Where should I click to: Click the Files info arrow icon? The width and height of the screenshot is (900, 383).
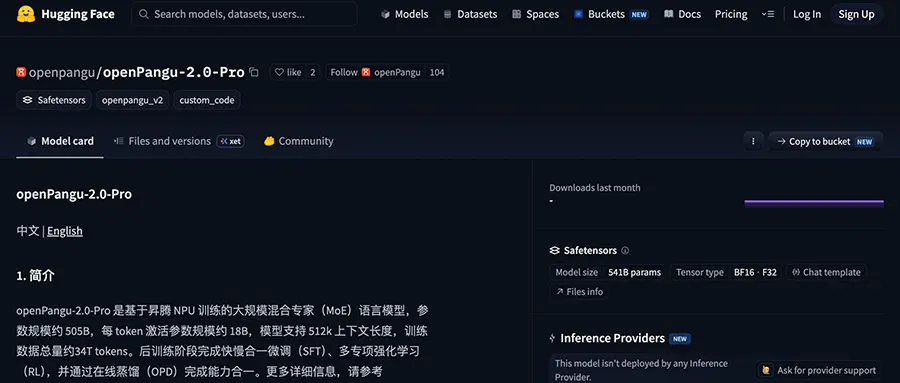click(x=559, y=292)
